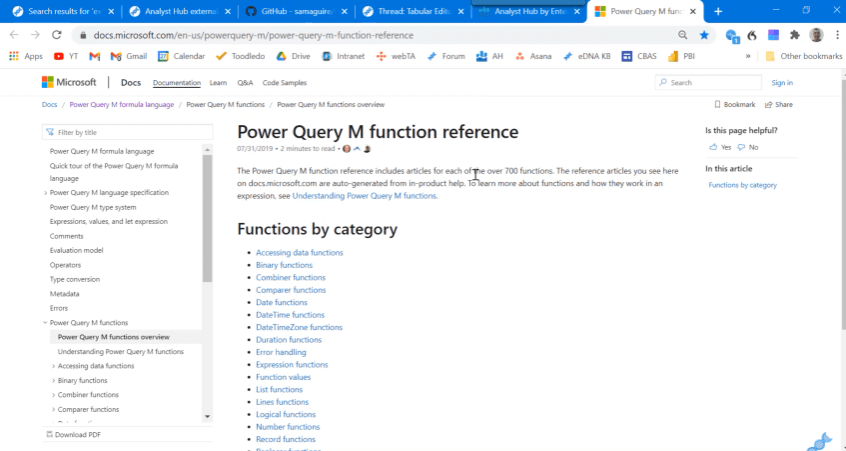846x451 pixels.
Task: Open the Docs breadcrumb link
Action: (49, 105)
